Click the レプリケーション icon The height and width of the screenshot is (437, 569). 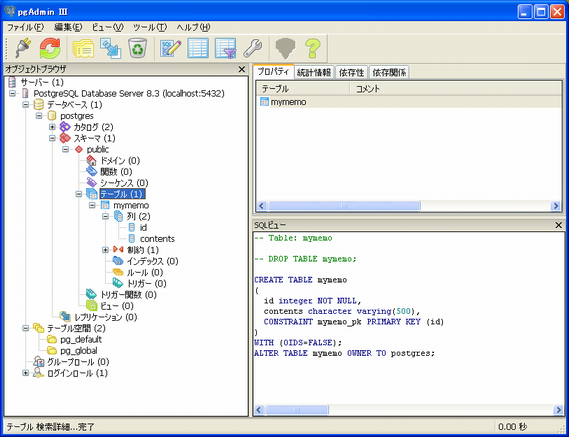(x=65, y=317)
